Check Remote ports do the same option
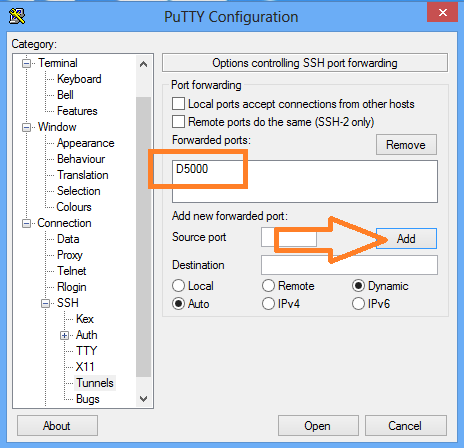The width and height of the screenshot is (464, 448). click(x=178, y=122)
